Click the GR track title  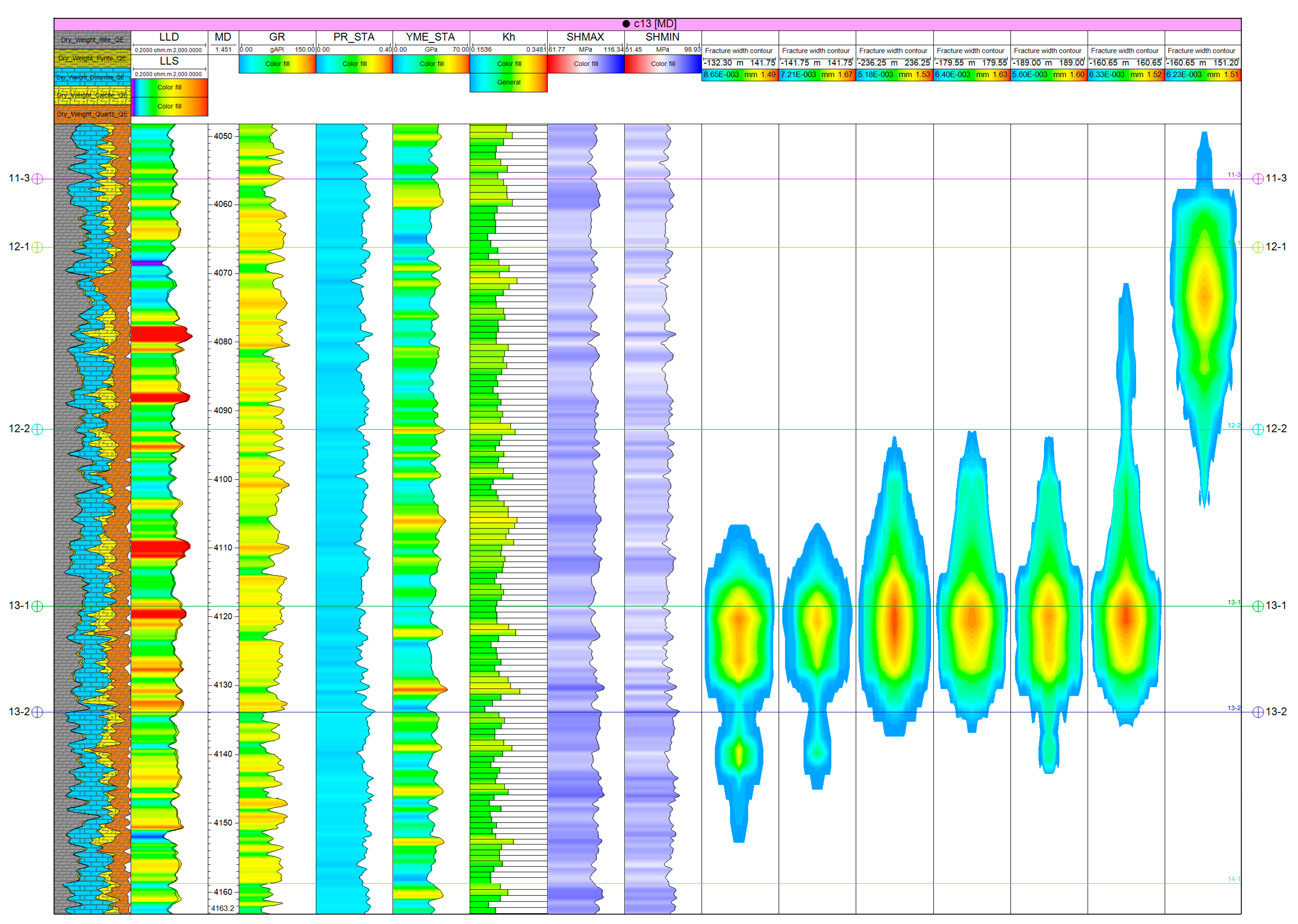tap(277, 37)
